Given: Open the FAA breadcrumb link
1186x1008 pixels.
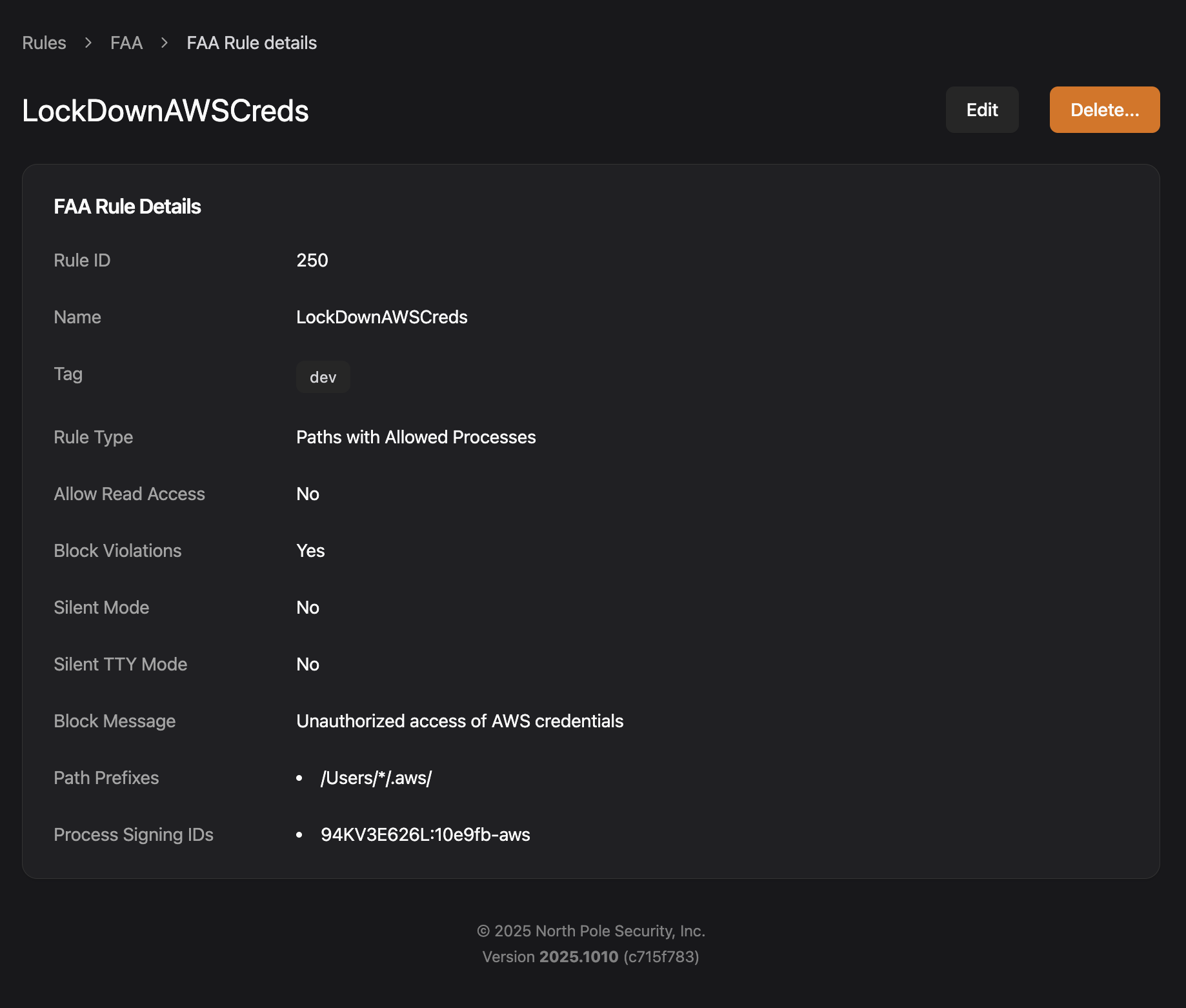Looking at the screenshot, I should [x=126, y=43].
